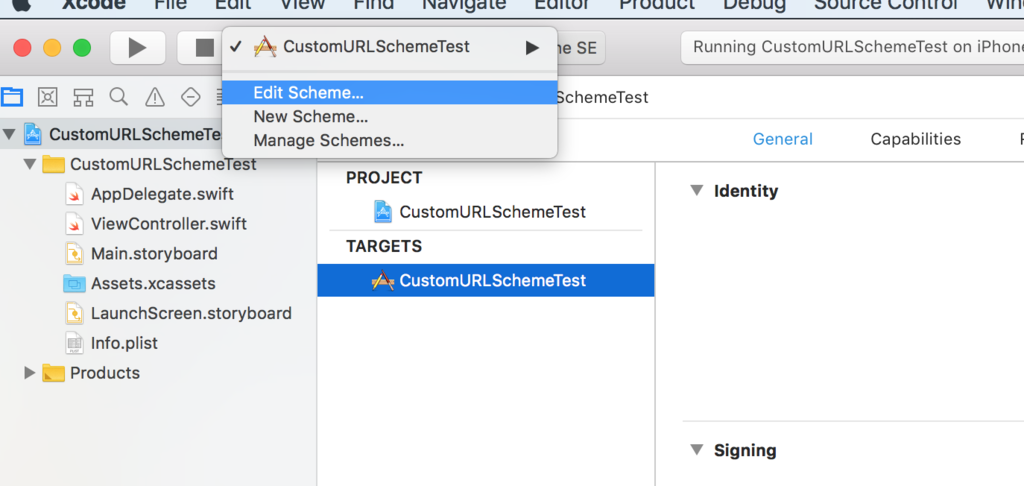Click the Stop button in toolbar

203,48
